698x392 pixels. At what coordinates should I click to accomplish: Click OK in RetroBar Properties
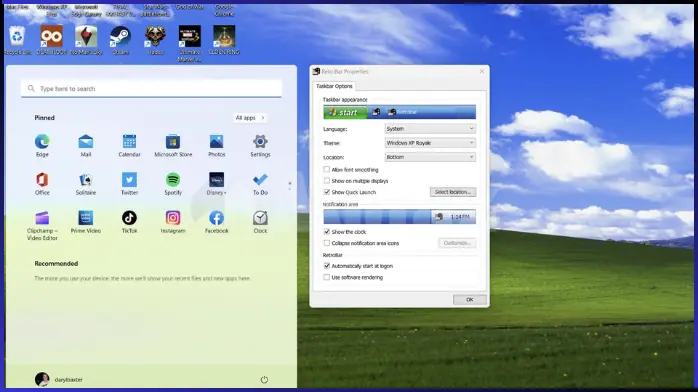point(470,299)
